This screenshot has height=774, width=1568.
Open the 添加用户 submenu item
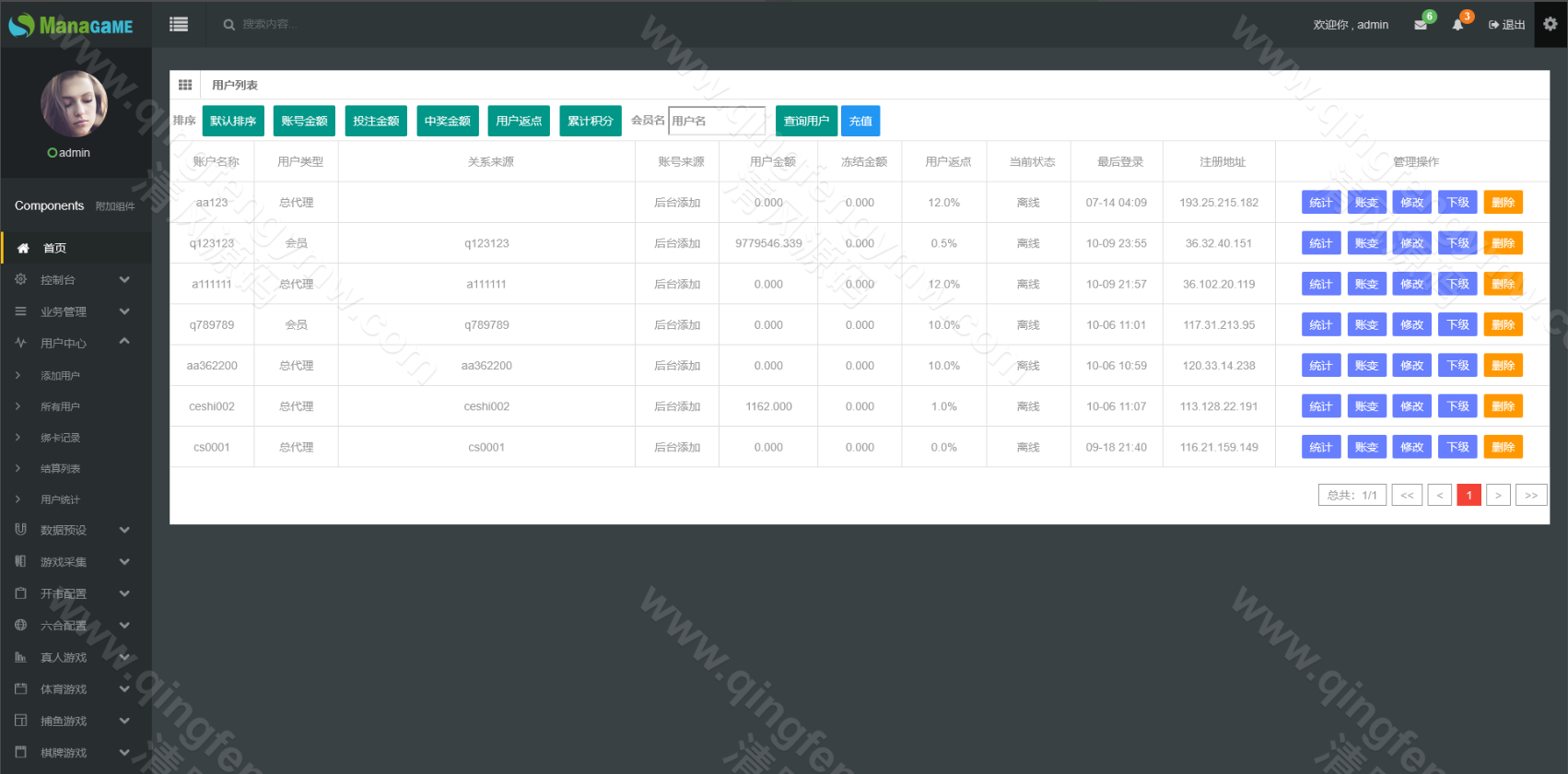point(60,376)
